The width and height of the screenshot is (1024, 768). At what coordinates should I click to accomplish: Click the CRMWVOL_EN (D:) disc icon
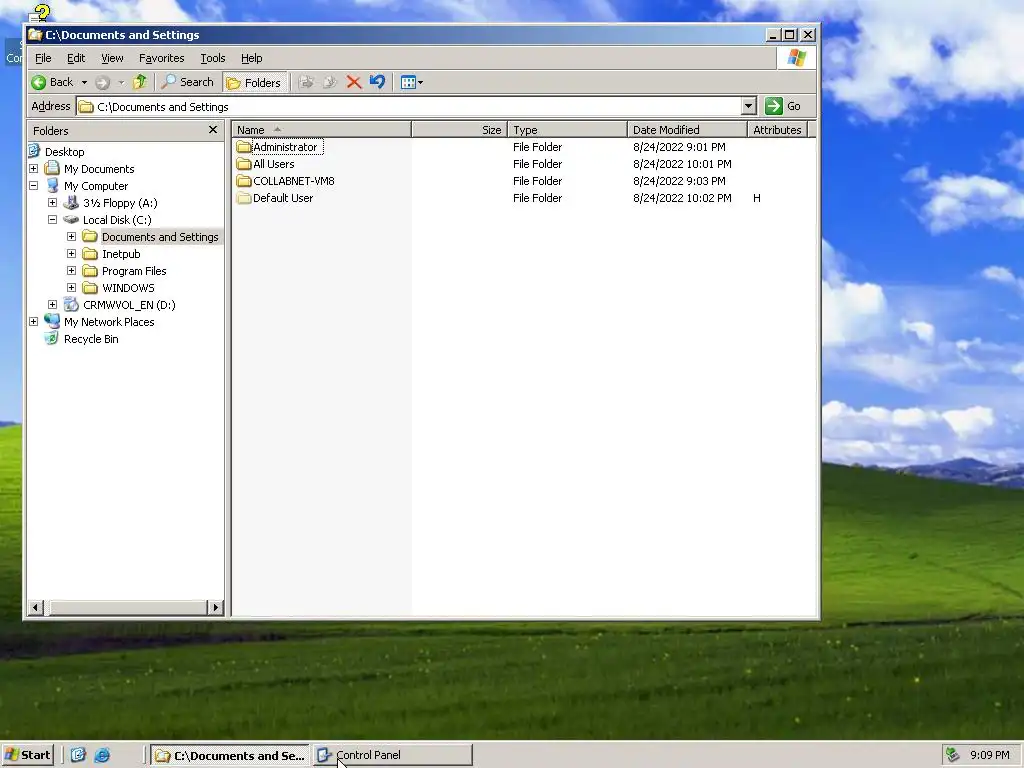[71, 305]
